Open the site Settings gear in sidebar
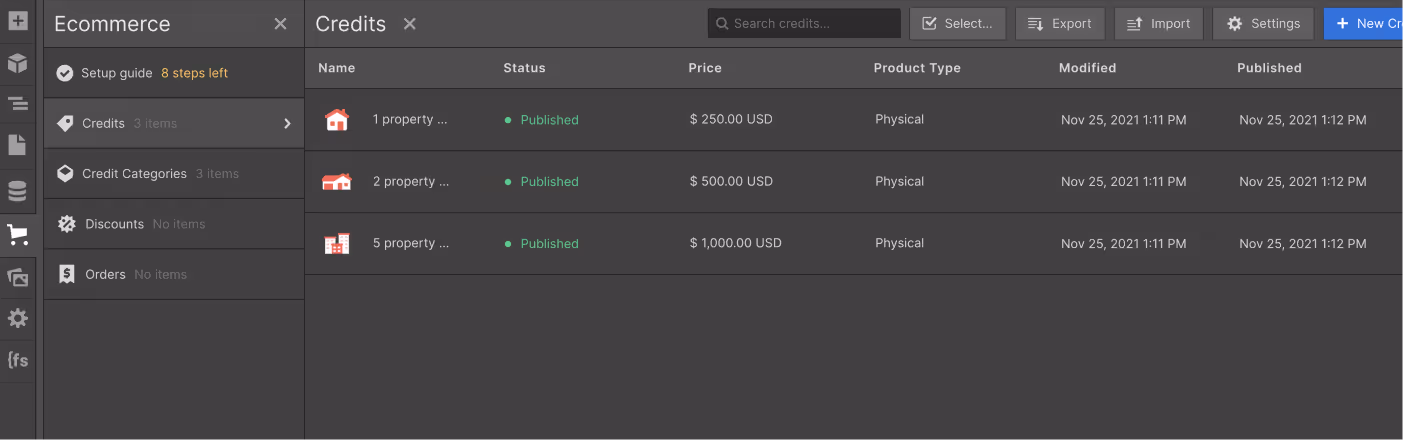Image resolution: width=1403 pixels, height=440 pixels. point(17,319)
